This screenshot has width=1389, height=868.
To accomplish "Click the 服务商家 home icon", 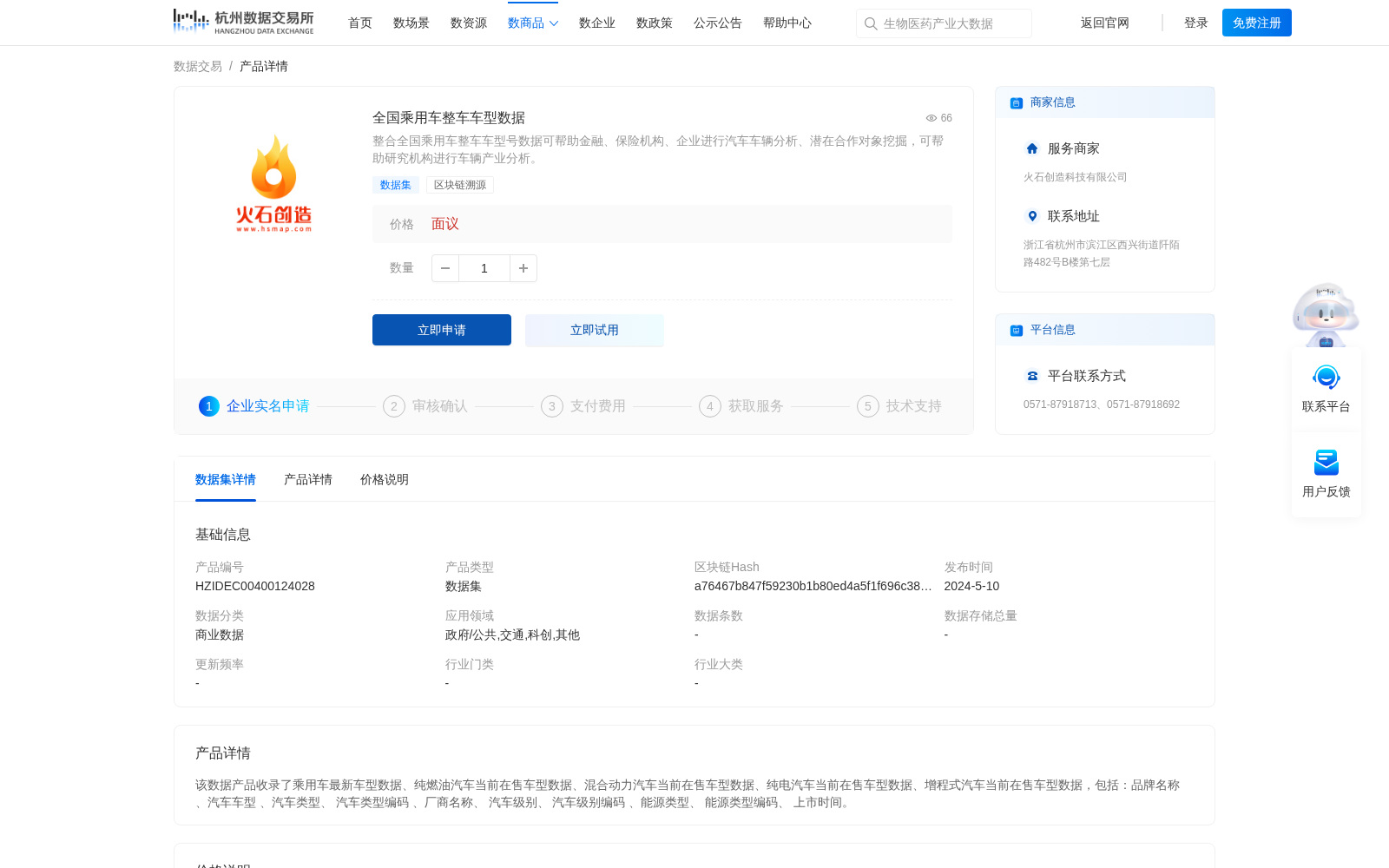I will [x=1032, y=148].
